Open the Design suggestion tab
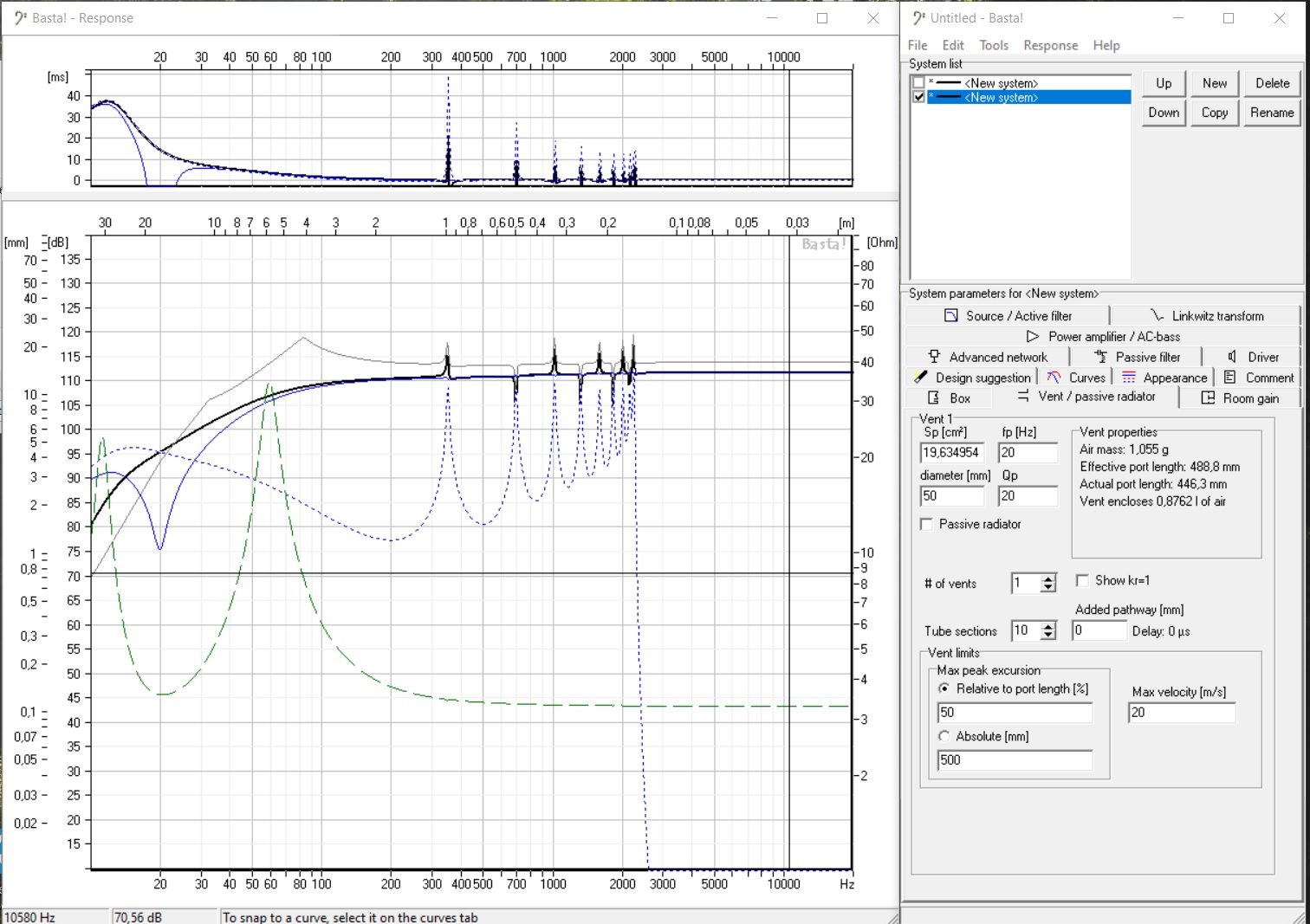Viewport: 1310px width, 924px height. point(972,378)
